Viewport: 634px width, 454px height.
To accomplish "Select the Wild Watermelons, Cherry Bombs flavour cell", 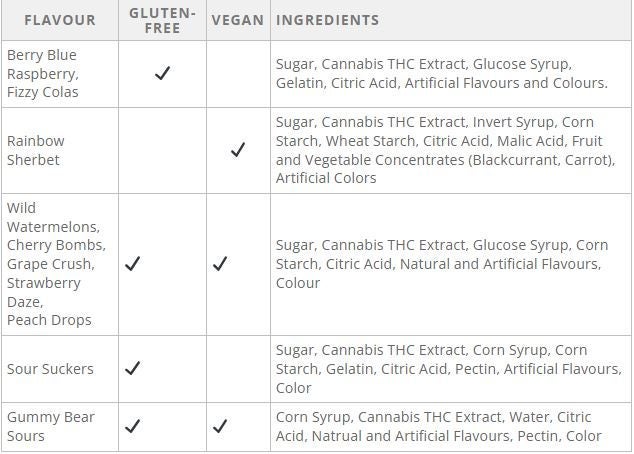I will click(x=55, y=264).
